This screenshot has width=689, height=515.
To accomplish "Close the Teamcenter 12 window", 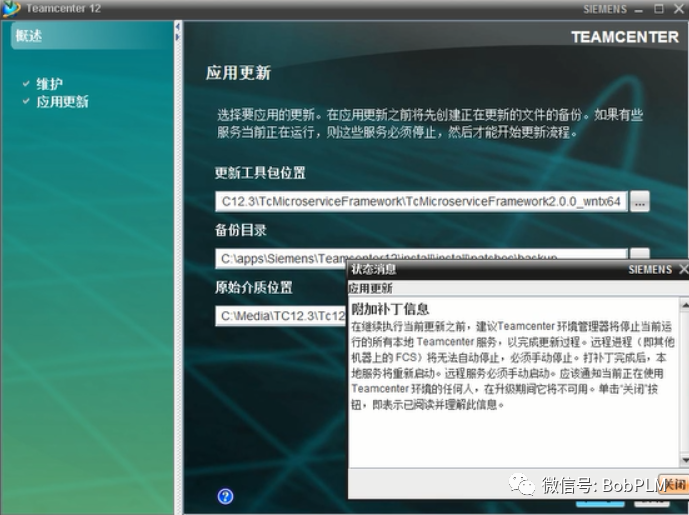I will point(679,9).
